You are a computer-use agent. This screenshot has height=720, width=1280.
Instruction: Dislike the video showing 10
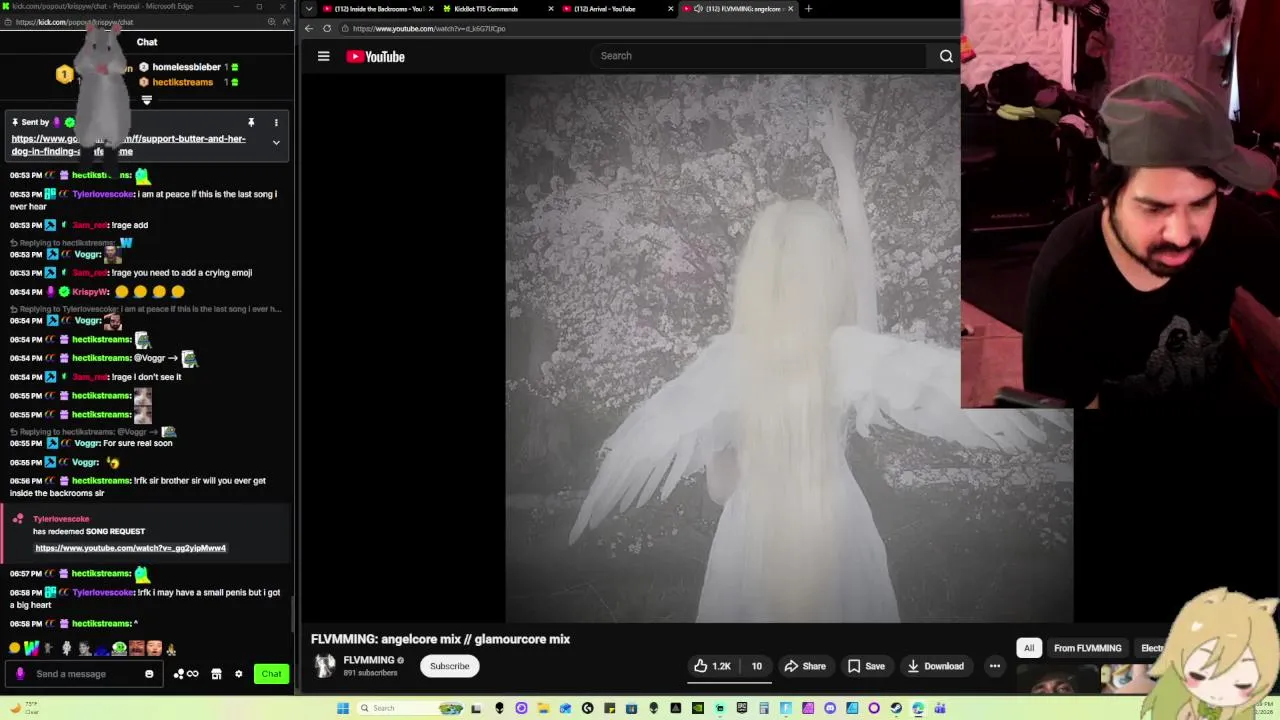point(756,666)
